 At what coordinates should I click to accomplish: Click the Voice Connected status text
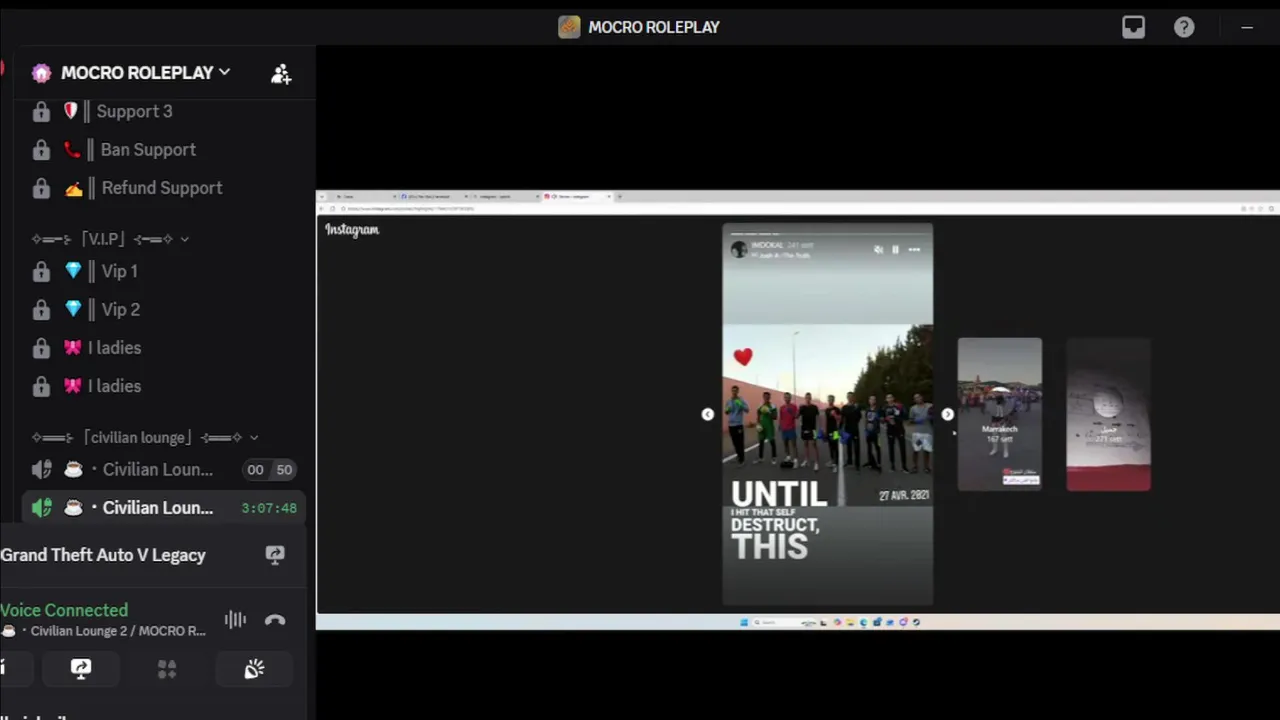point(64,609)
